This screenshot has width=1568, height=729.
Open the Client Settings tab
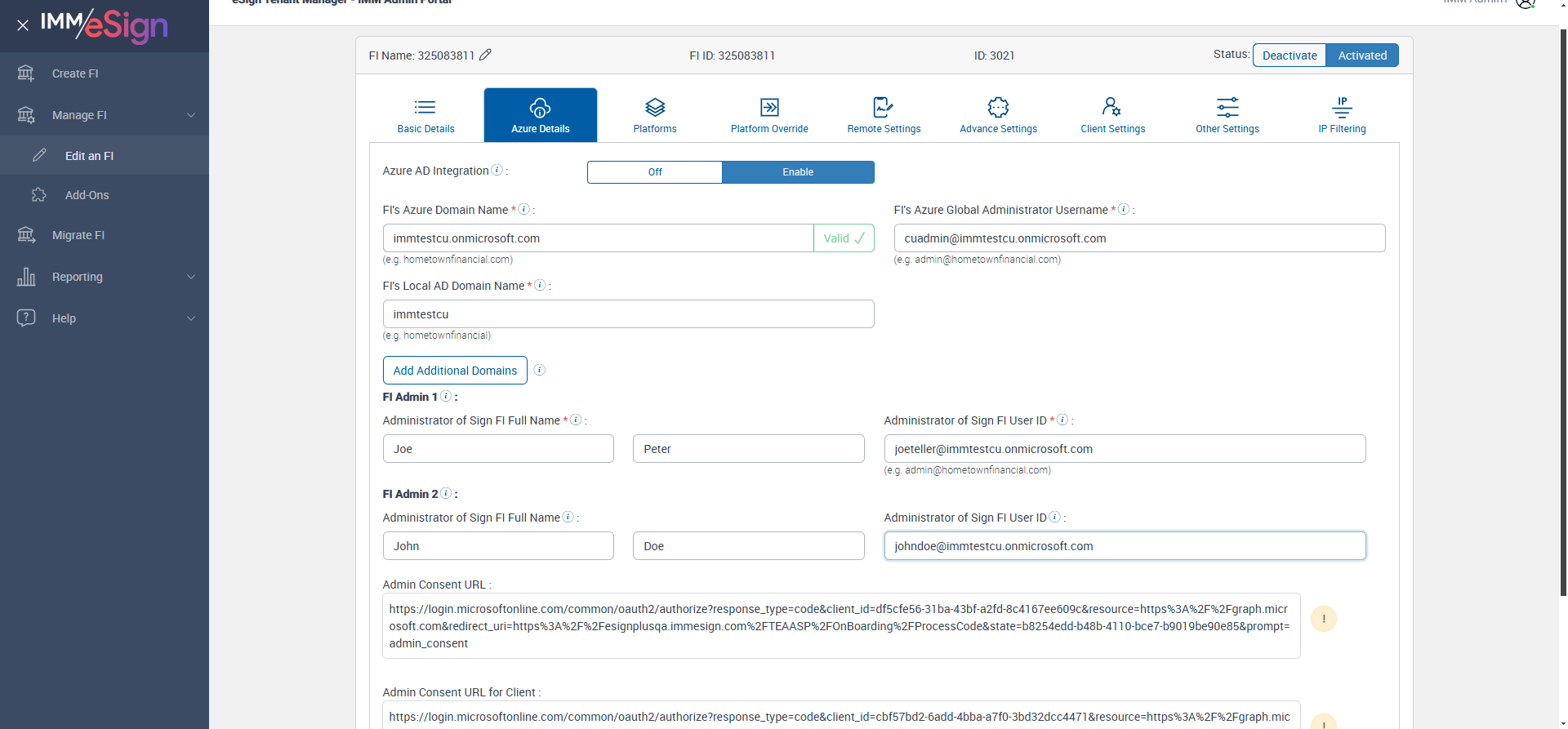pyautogui.click(x=1113, y=115)
